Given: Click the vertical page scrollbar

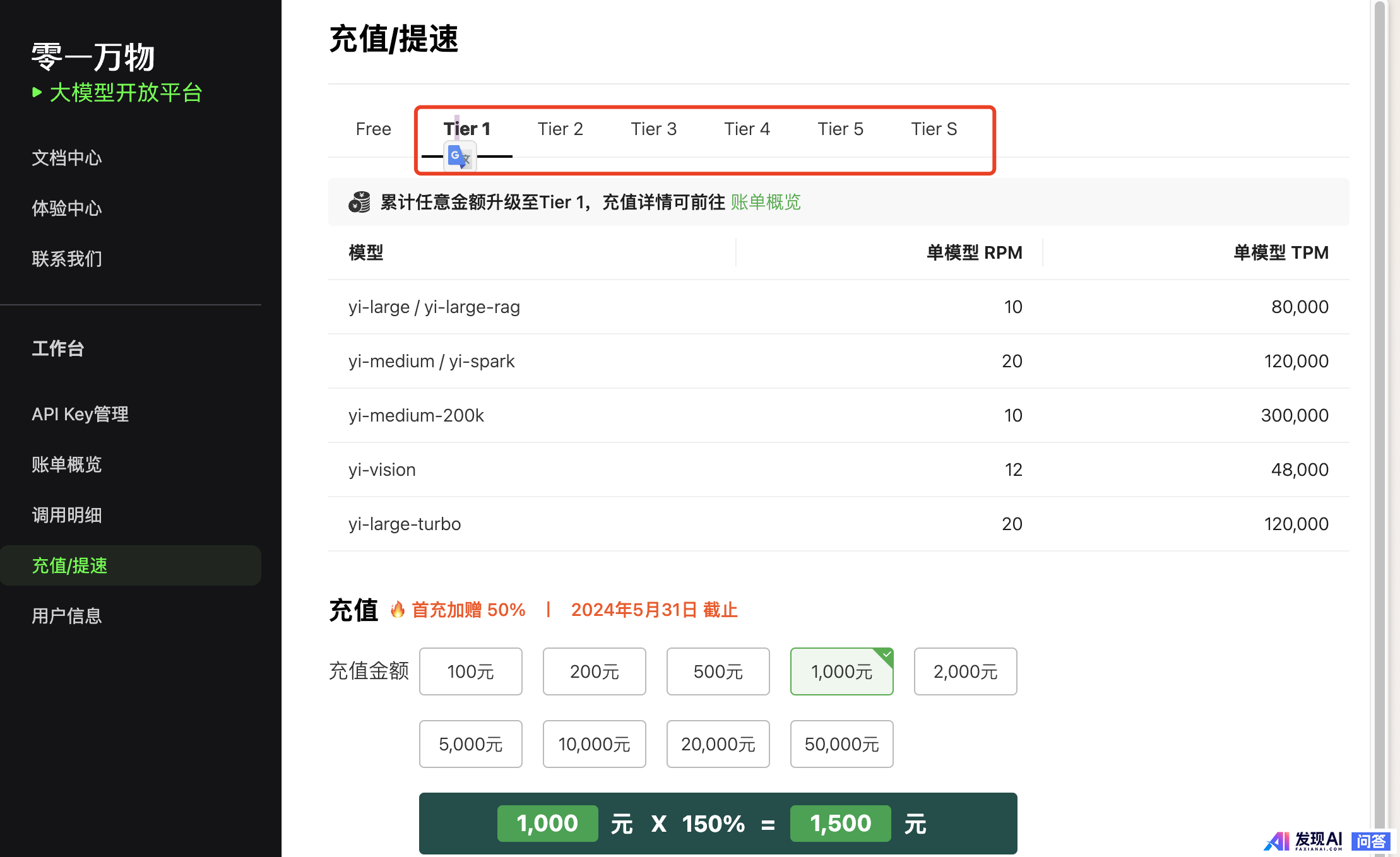Looking at the screenshot, I should (1379, 379).
